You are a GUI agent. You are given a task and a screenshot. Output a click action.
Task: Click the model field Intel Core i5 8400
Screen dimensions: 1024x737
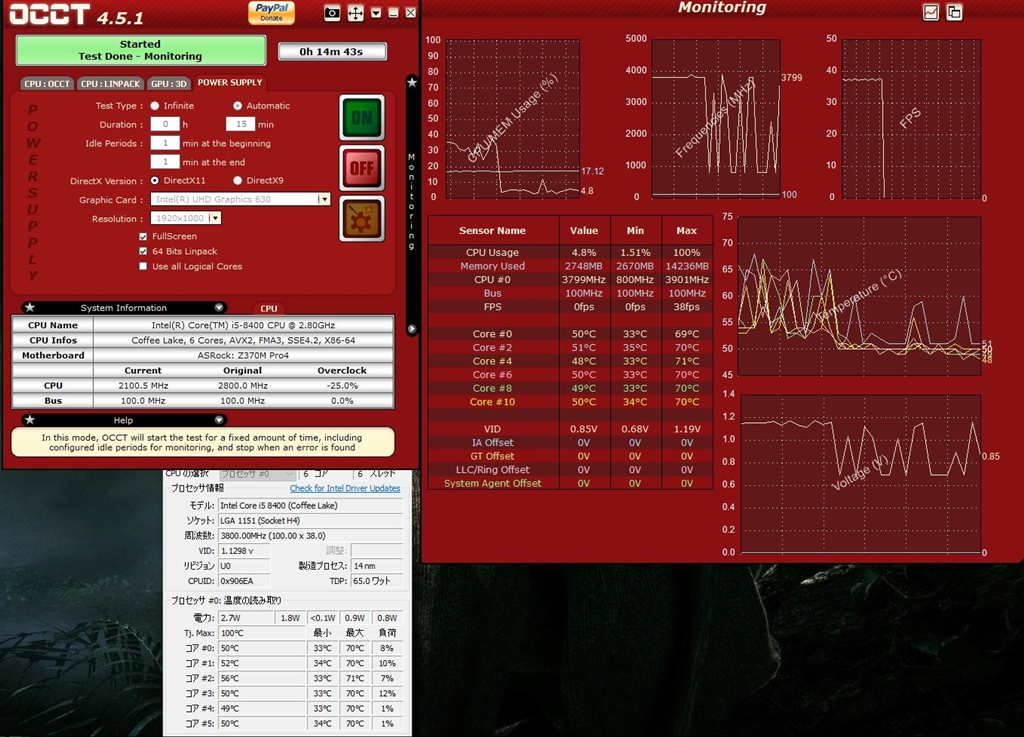[x=310, y=505]
